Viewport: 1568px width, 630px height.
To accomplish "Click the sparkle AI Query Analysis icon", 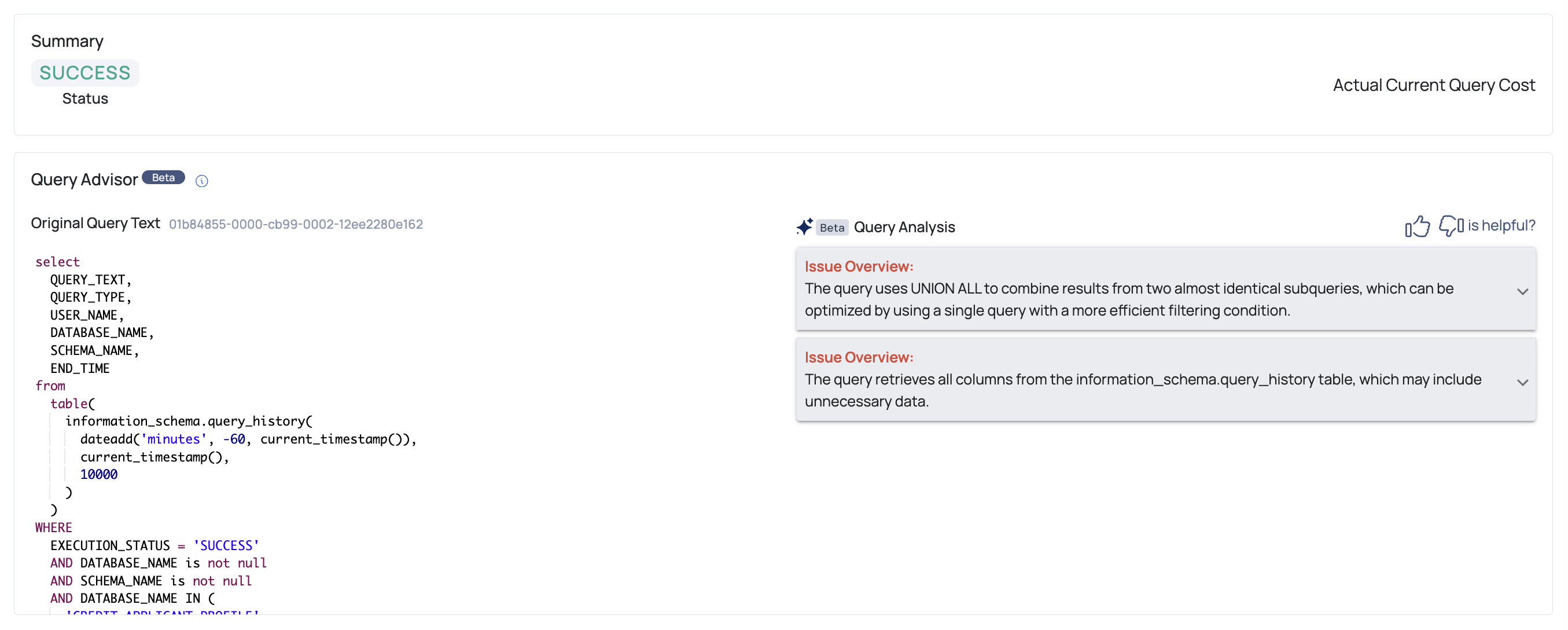I will (804, 226).
